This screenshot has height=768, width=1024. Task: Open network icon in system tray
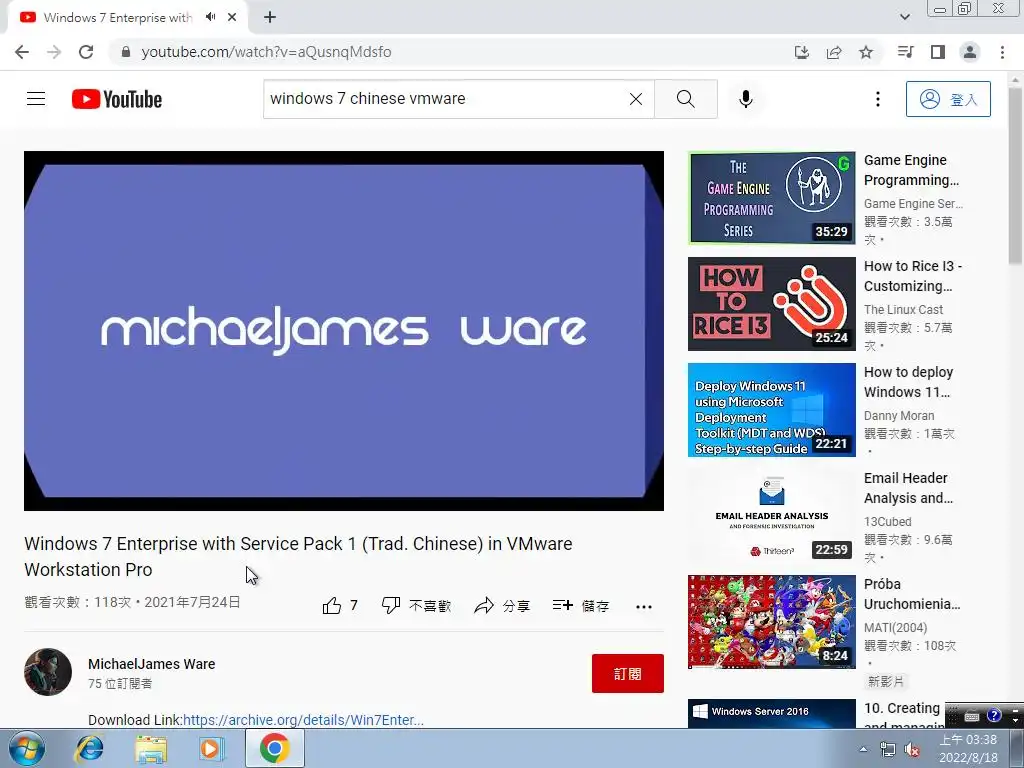[888, 749]
